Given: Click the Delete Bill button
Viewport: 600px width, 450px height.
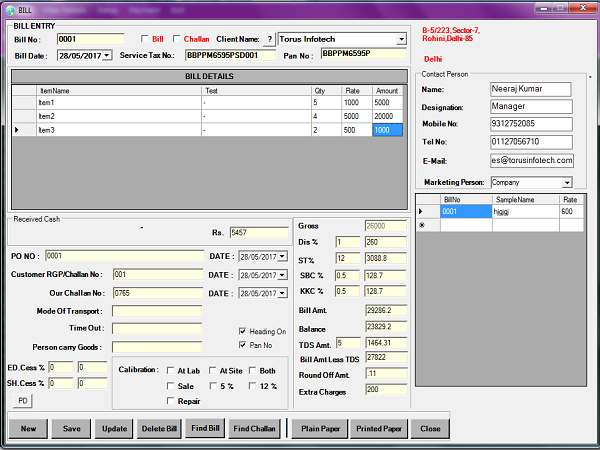Looking at the screenshot, I should [159, 429].
